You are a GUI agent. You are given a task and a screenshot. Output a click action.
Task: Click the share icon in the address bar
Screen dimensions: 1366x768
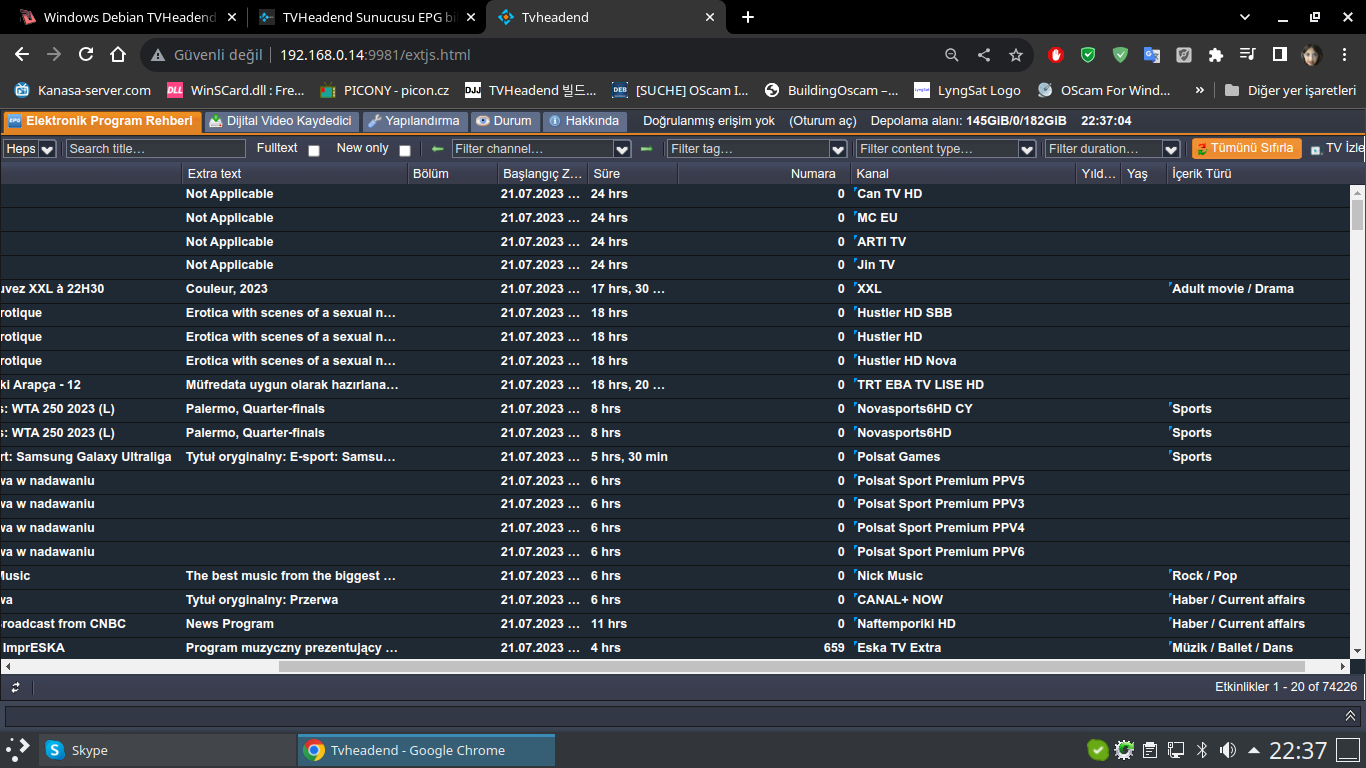coord(984,55)
